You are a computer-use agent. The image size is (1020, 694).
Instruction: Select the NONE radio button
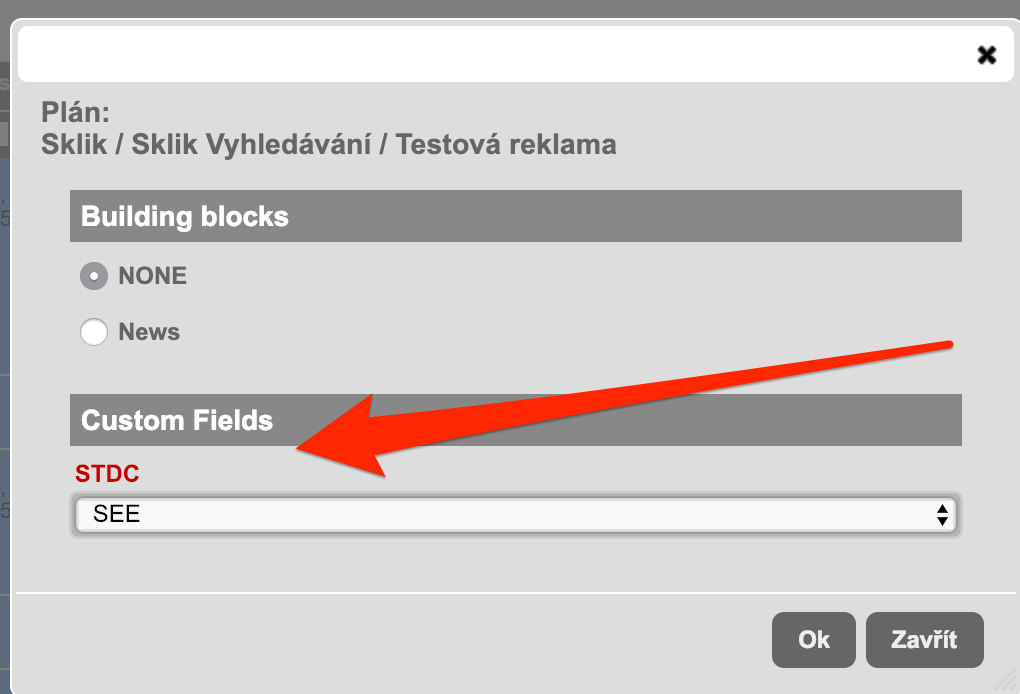click(x=94, y=276)
